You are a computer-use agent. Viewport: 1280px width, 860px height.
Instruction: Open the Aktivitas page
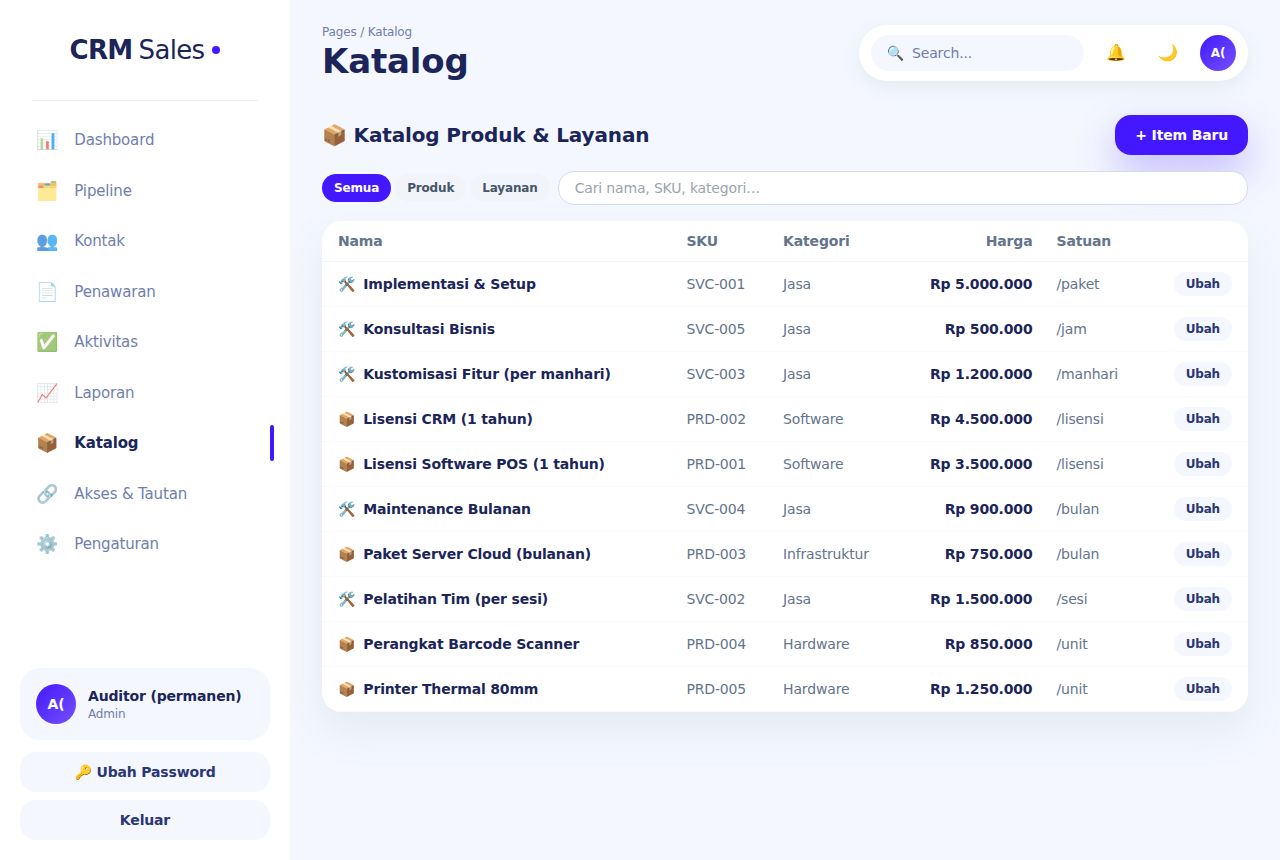pos(145,342)
